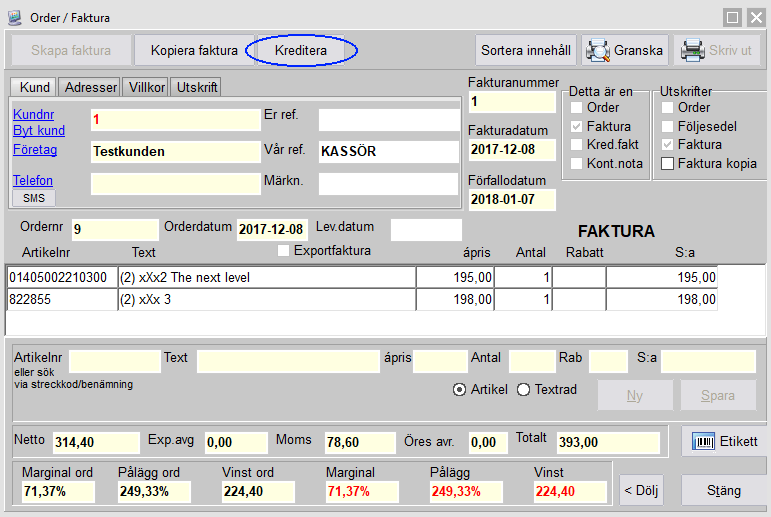Click the Kreditera button
Viewport: 771px width, 517px height.
click(301, 50)
